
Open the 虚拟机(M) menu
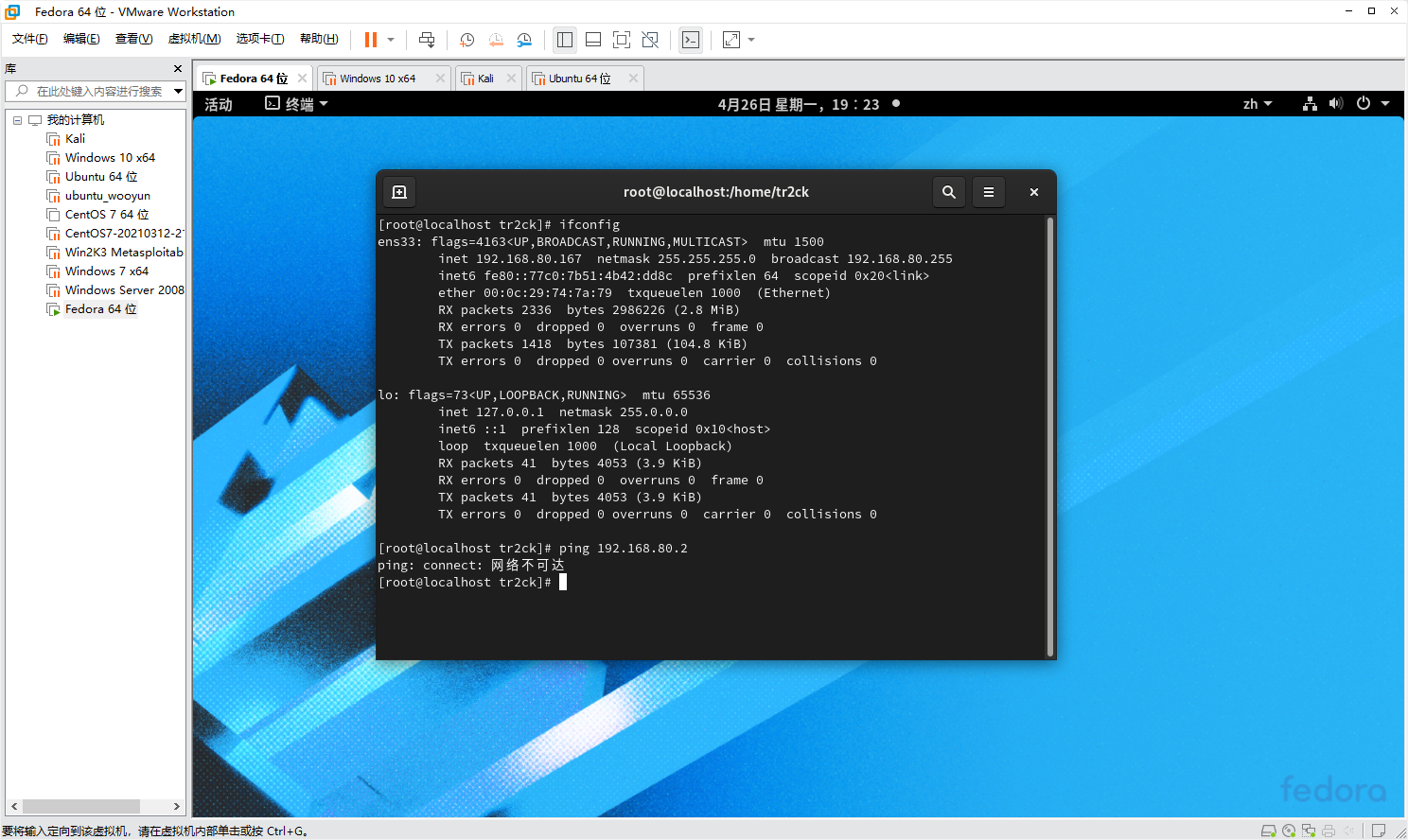pyautogui.click(x=194, y=39)
